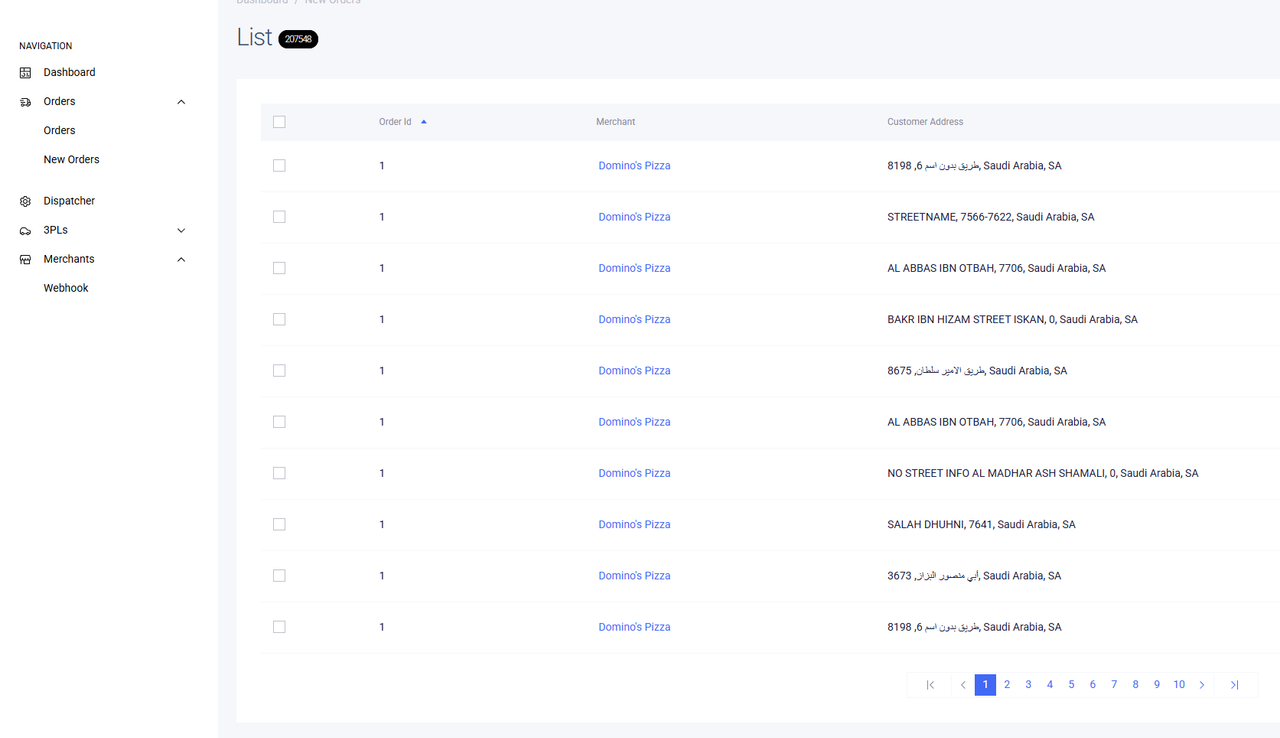Open Domino's Pizza link in STREETNAME row

634,217
